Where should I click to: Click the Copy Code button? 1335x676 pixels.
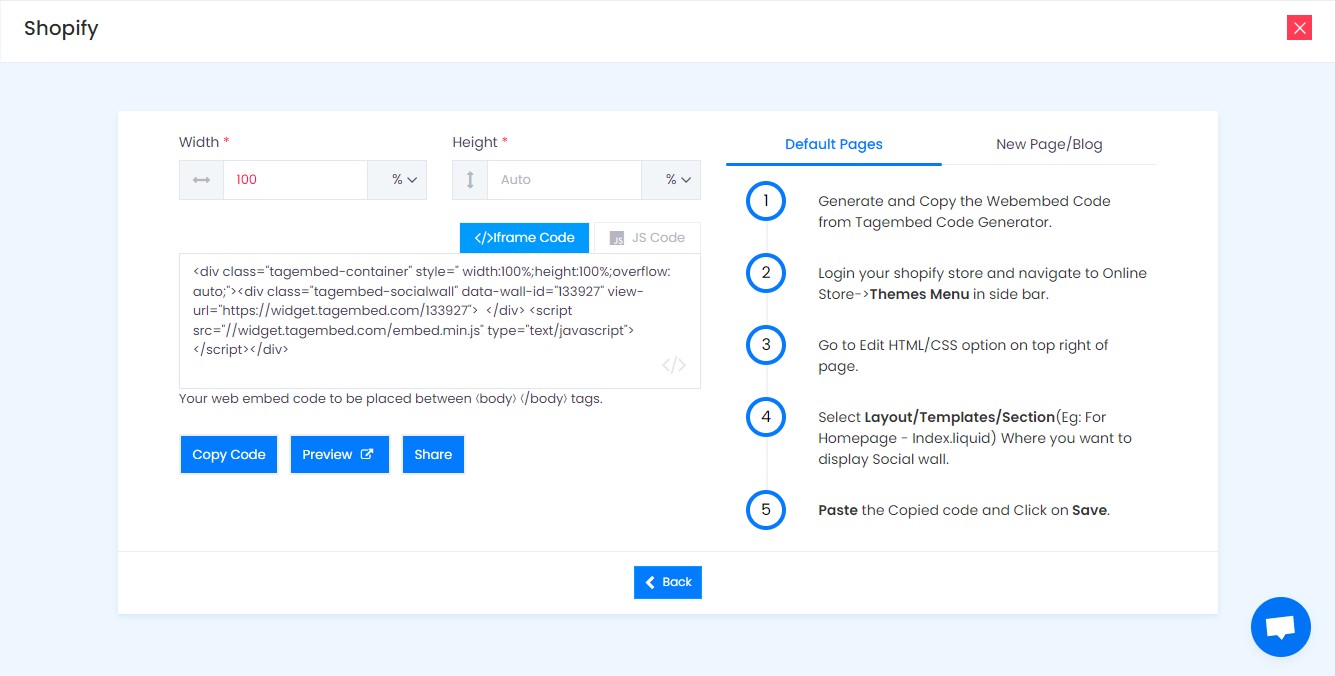point(229,454)
